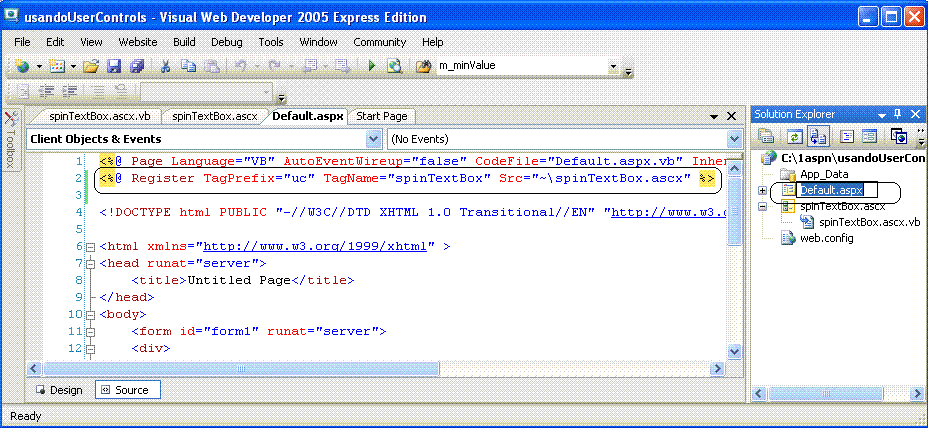Open the Add New Item dropdown arrow
This screenshot has height=428, width=928.
tap(73, 66)
